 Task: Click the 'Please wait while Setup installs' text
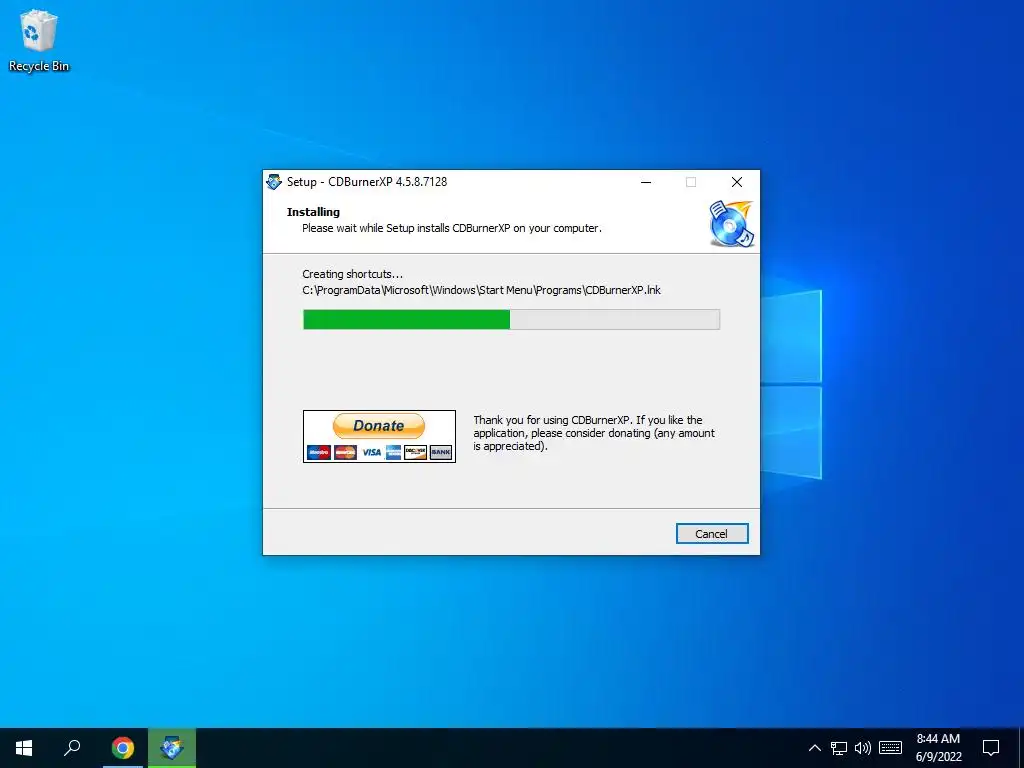452,228
